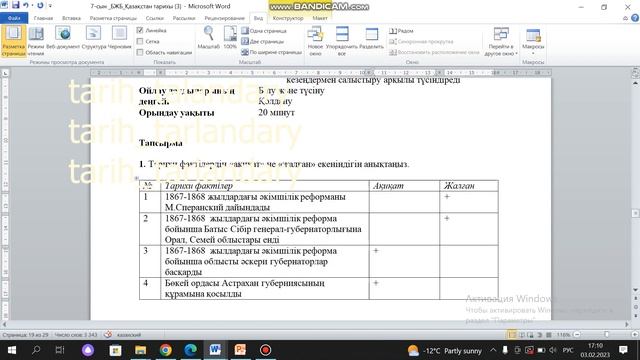Collapse the ribbon with arrow icon
The height and width of the screenshot is (360, 640).
coord(625,18)
